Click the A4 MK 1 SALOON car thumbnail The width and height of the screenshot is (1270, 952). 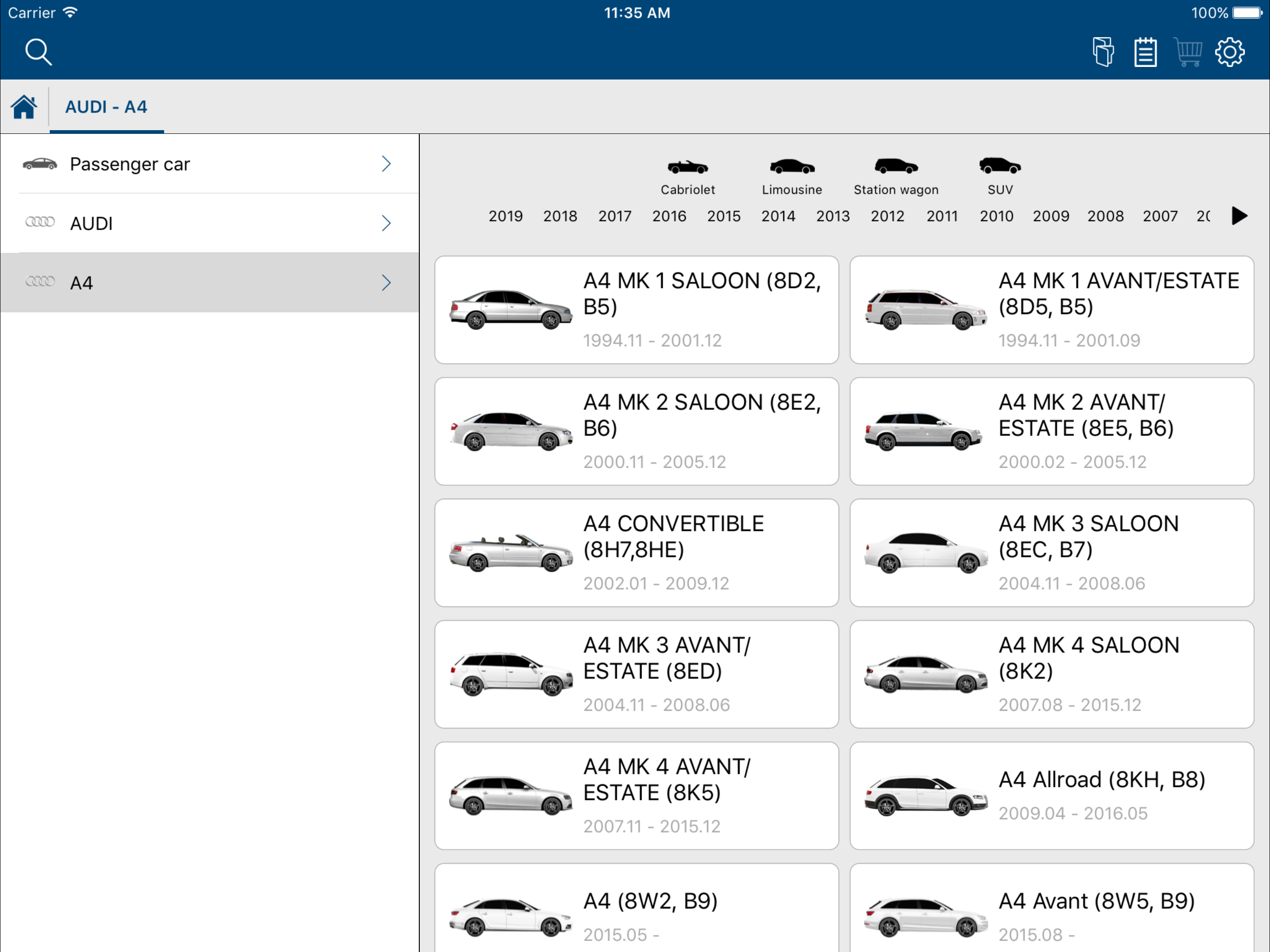pyautogui.click(x=510, y=310)
